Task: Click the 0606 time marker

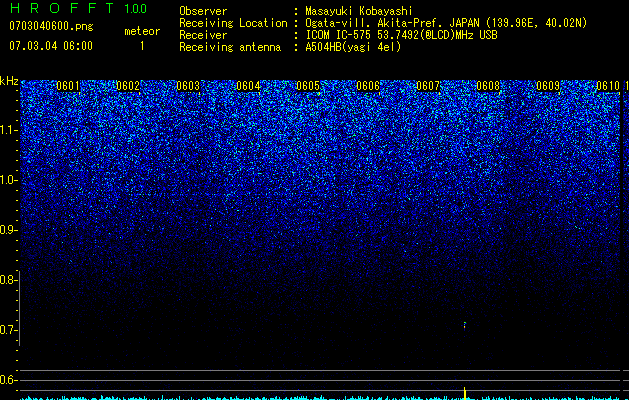Action: 368,86
